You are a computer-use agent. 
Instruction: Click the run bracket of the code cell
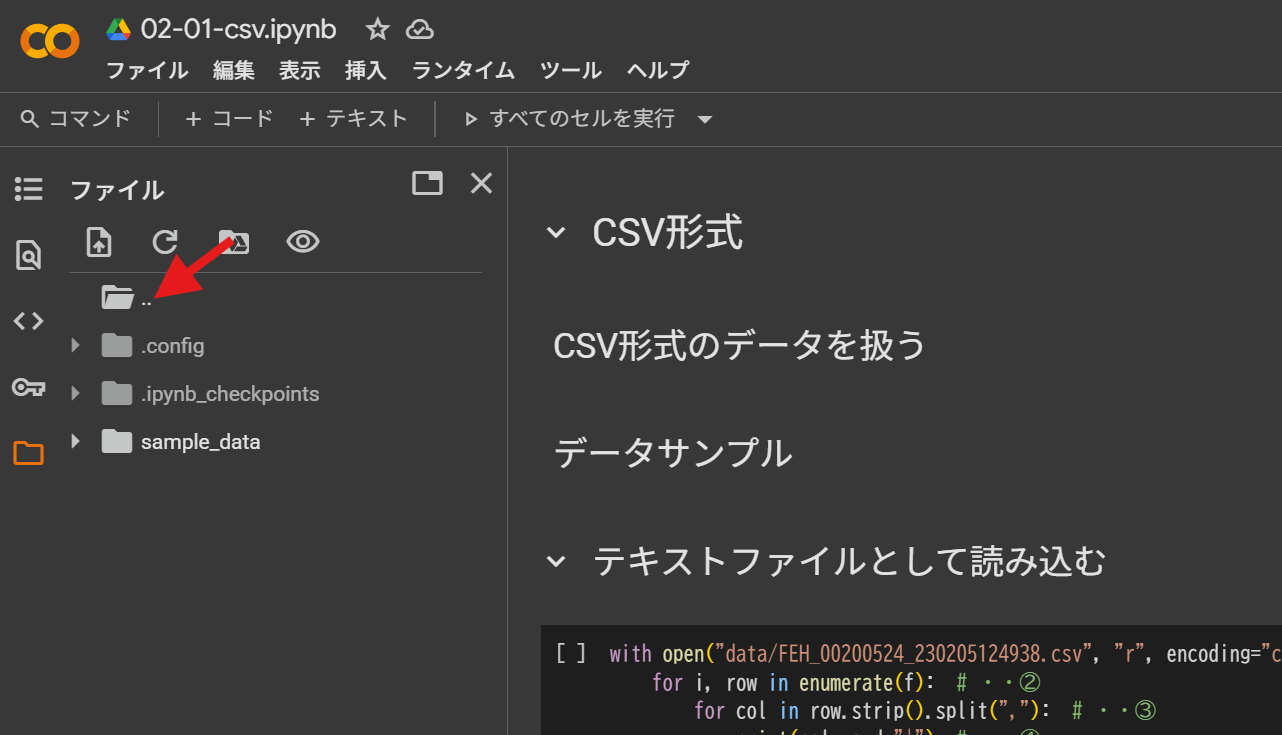(x=571, y=654)
